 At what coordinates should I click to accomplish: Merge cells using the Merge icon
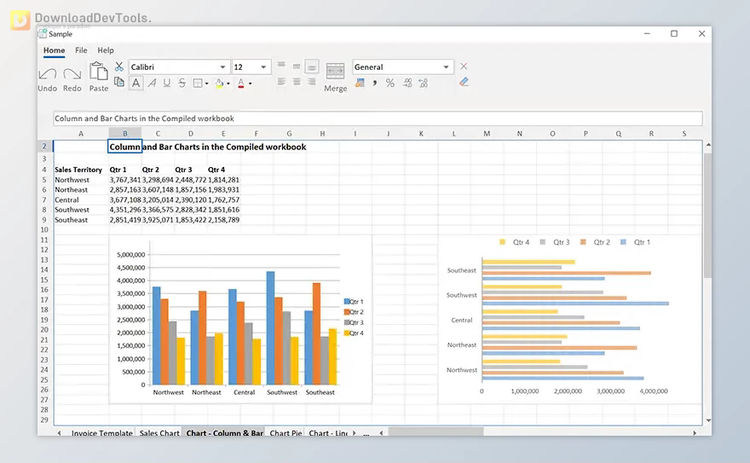[x=335, y=72]
